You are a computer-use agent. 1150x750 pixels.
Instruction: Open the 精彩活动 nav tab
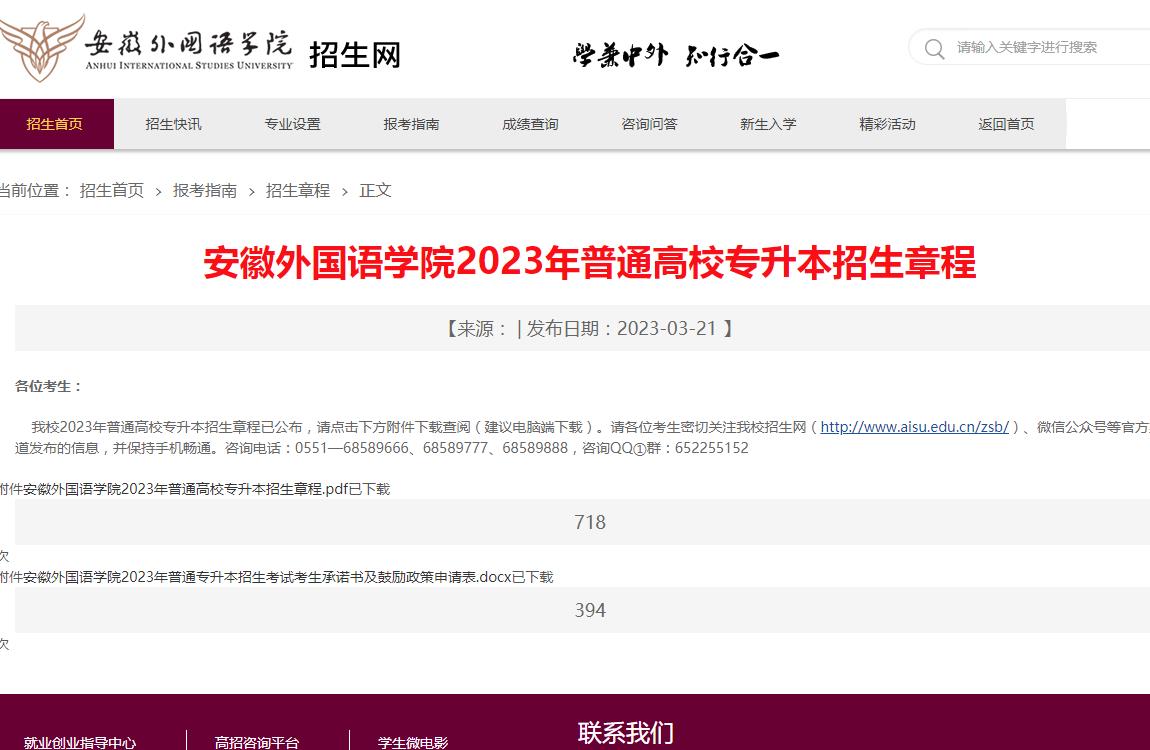tap(887, 124)
